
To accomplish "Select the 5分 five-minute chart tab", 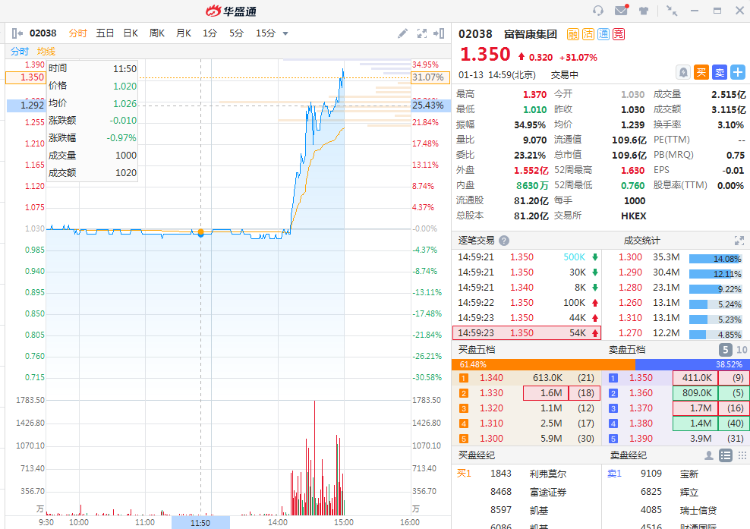I will click(236, 33).
